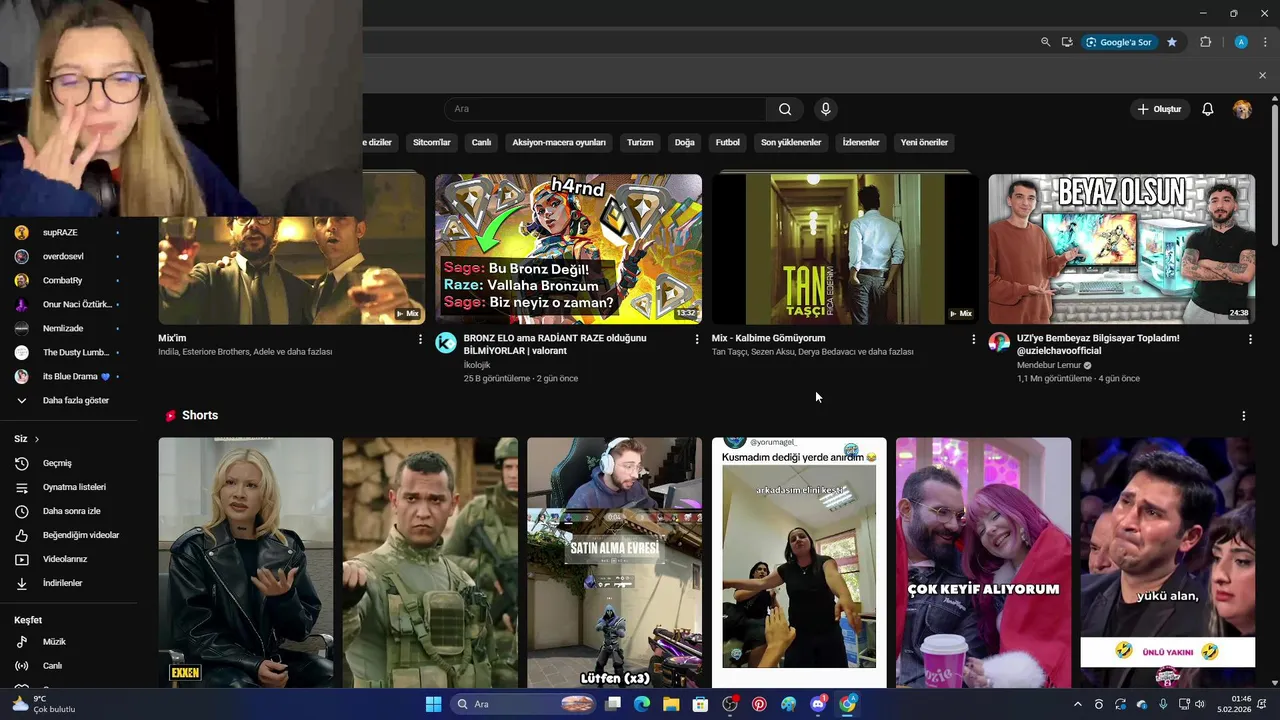This screenshot has height=720, width=1280.
Task: Open Pinterest from the taskbar
Action: point(759,704)
